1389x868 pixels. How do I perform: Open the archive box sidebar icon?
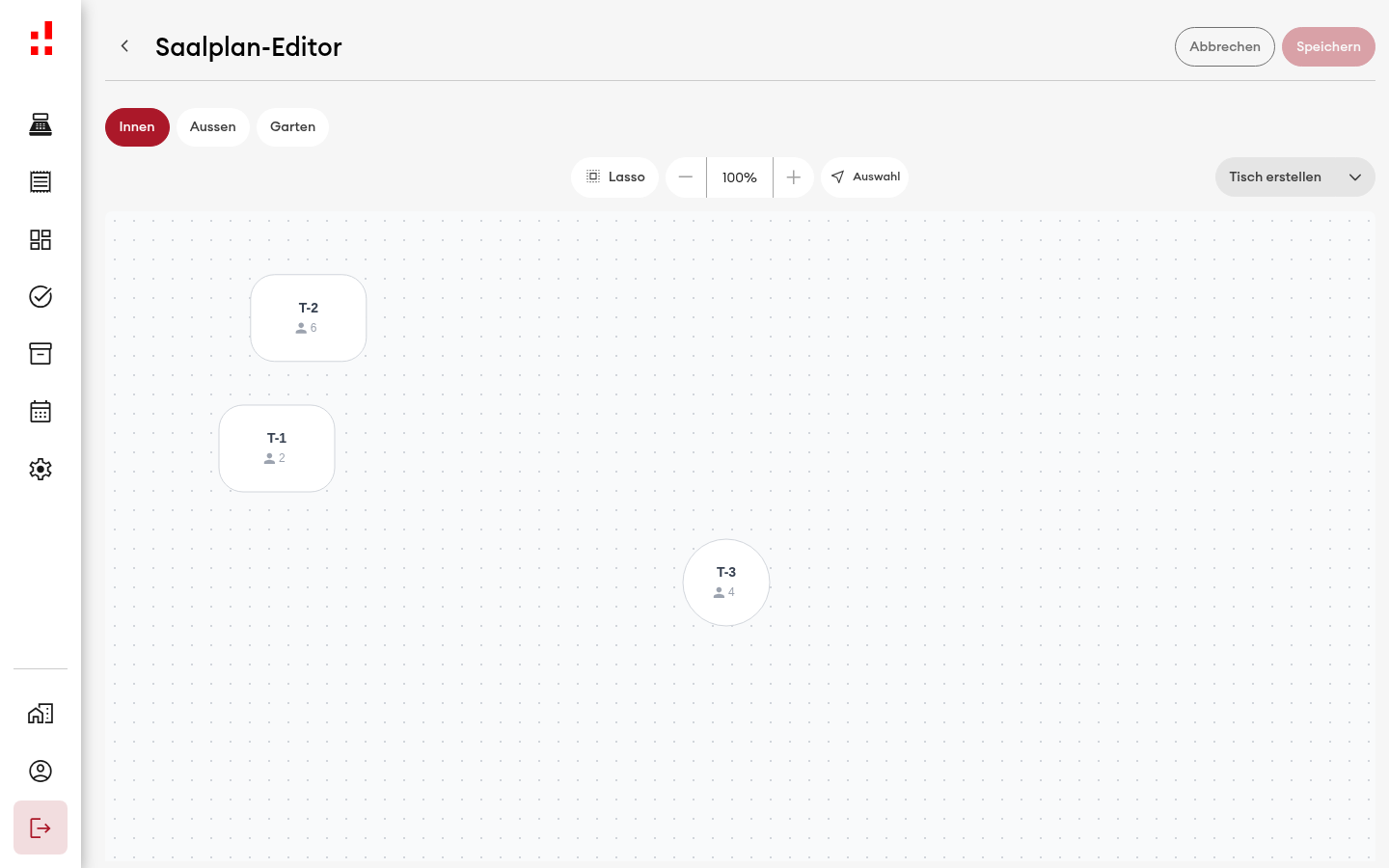tap(41, 354)
